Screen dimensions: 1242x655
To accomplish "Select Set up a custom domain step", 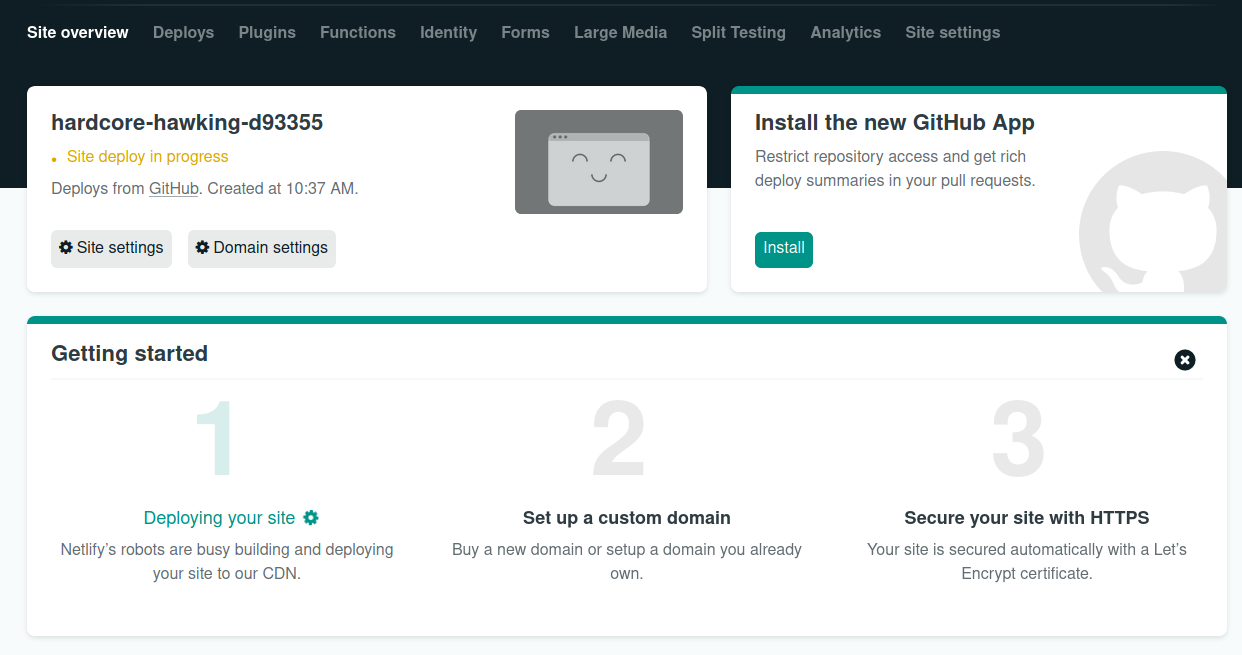I will 627,518.
